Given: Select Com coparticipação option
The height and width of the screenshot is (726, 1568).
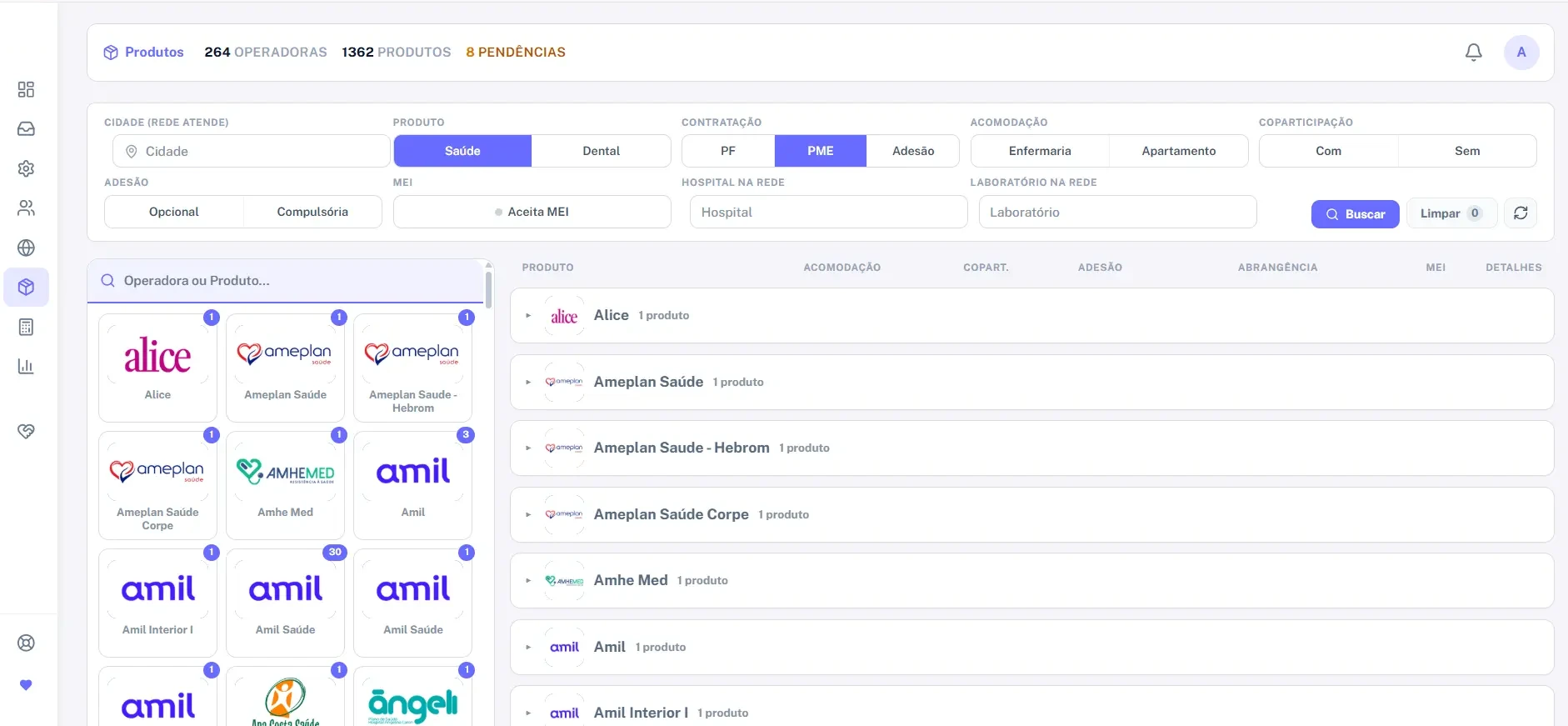Looking at the screenshot, I should [1329, 151].
